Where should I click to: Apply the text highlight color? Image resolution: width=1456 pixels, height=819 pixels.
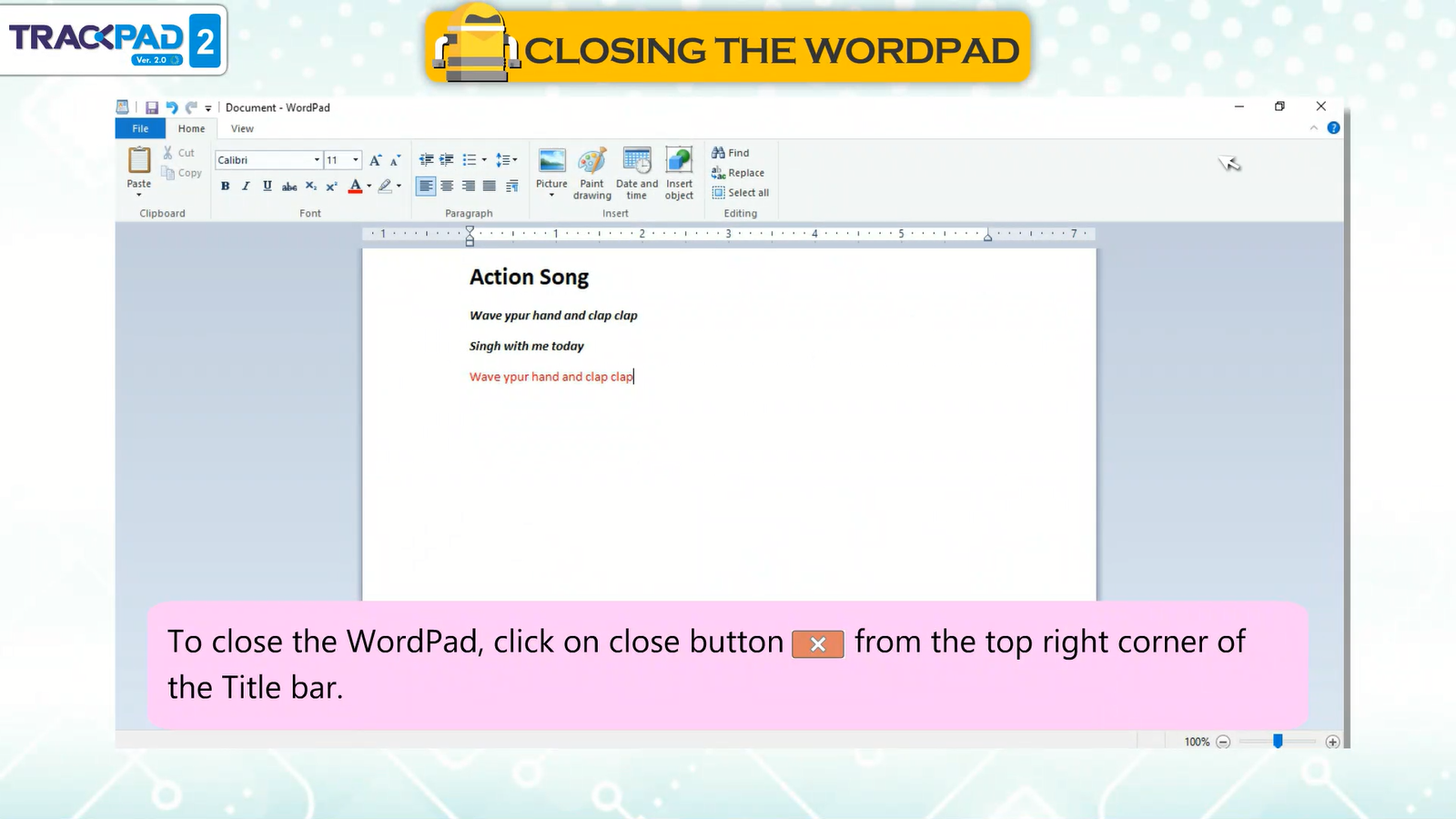385,186
